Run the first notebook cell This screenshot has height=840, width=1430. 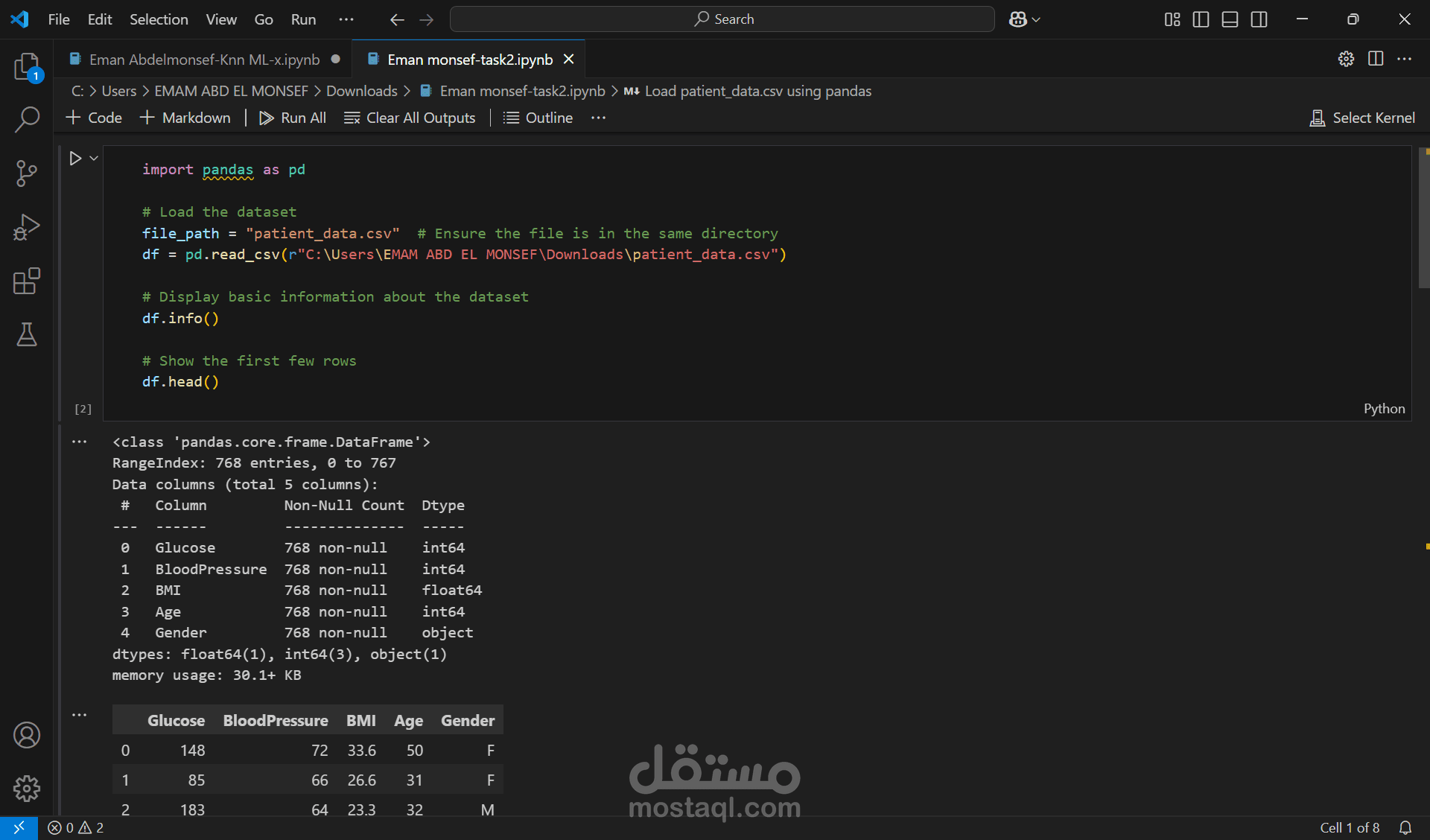(x=75, y=158)
